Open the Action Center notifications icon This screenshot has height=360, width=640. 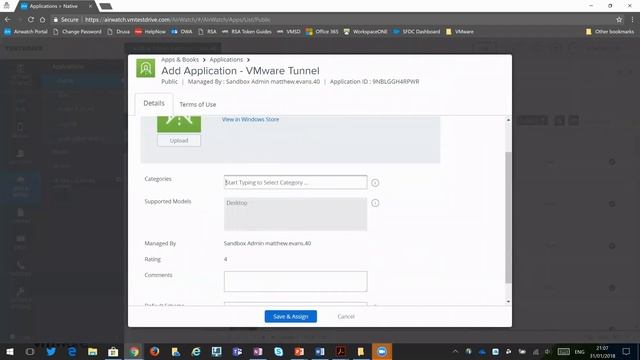[x=626, y=351]
